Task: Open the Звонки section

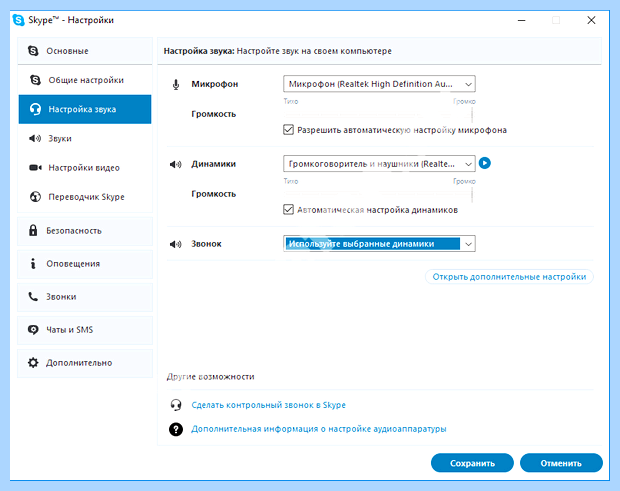Action: (x=85, y=297)
